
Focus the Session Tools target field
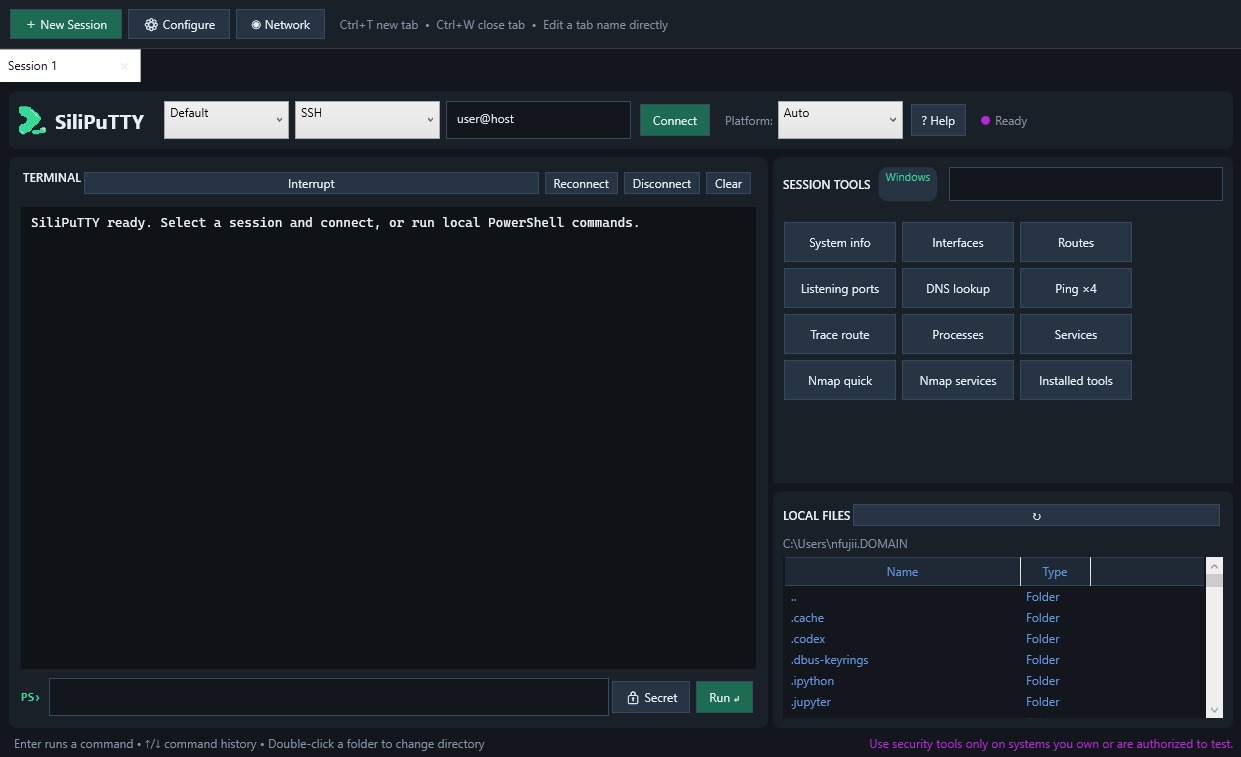(1086, 184)
